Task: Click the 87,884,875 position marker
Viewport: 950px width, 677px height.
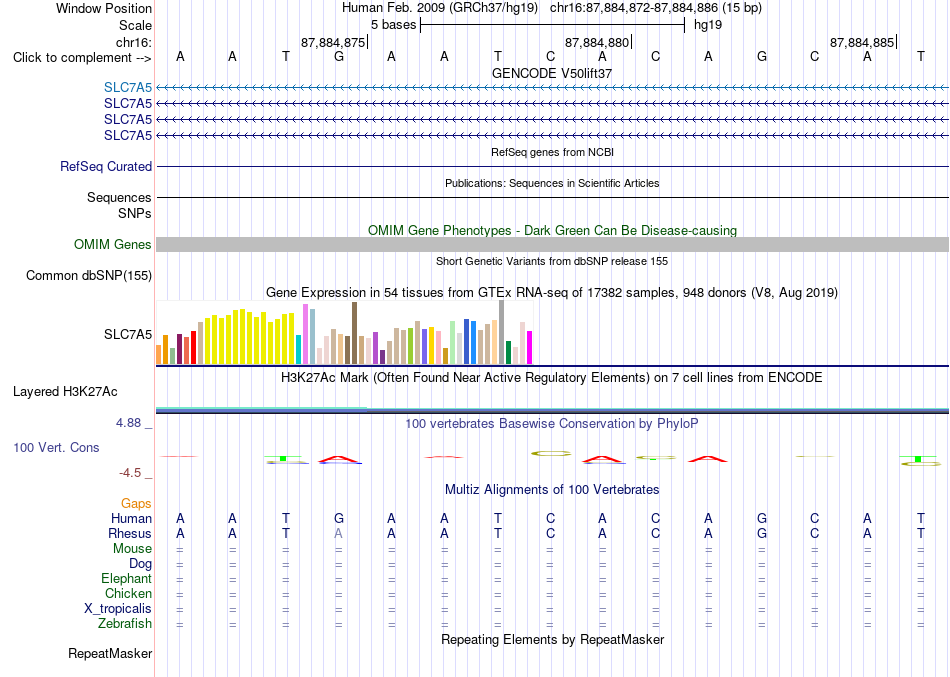Action: pyautogui.click(x=334, y=42)
